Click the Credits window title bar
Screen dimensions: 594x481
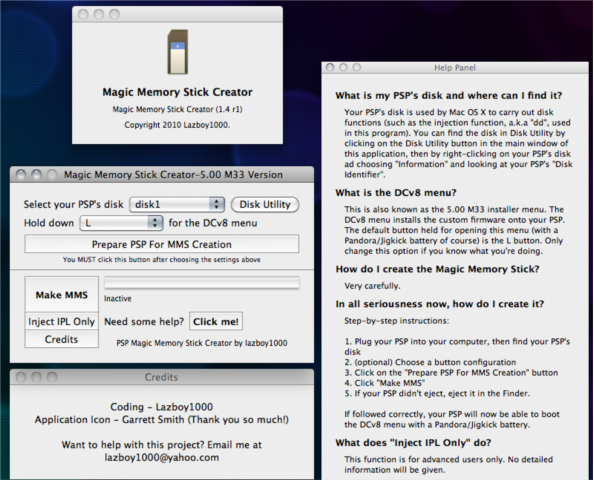click(x=162, y=377)
